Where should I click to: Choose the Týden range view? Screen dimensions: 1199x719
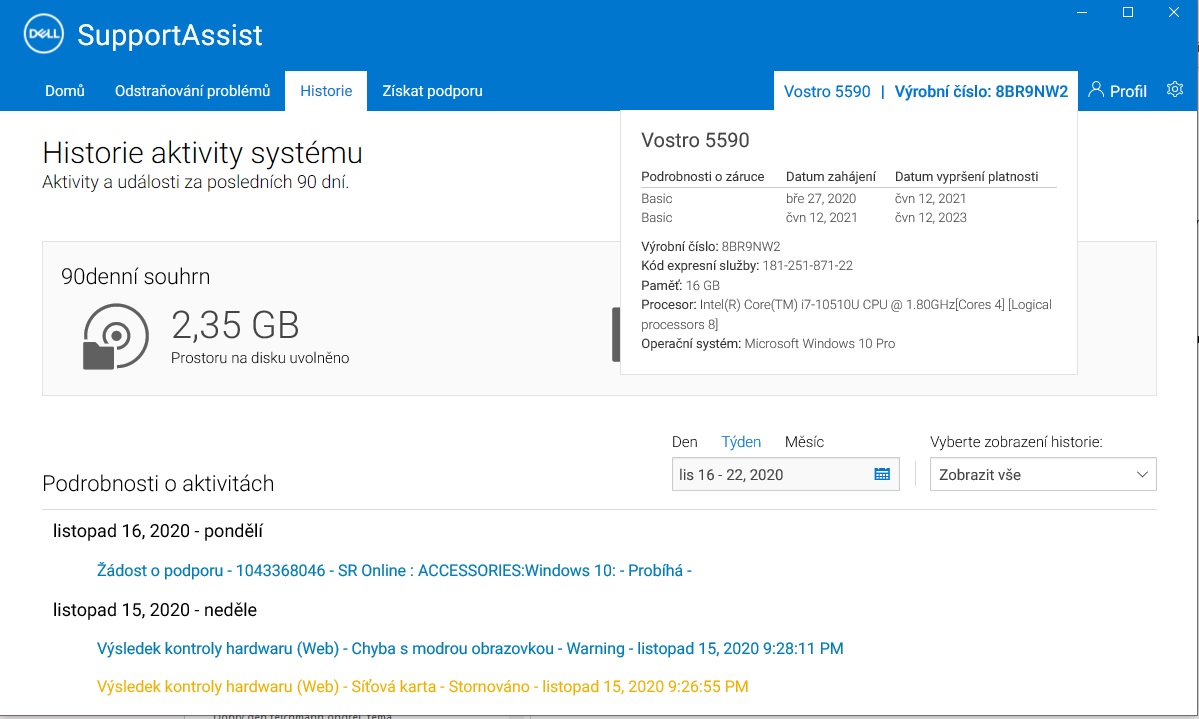741,442
